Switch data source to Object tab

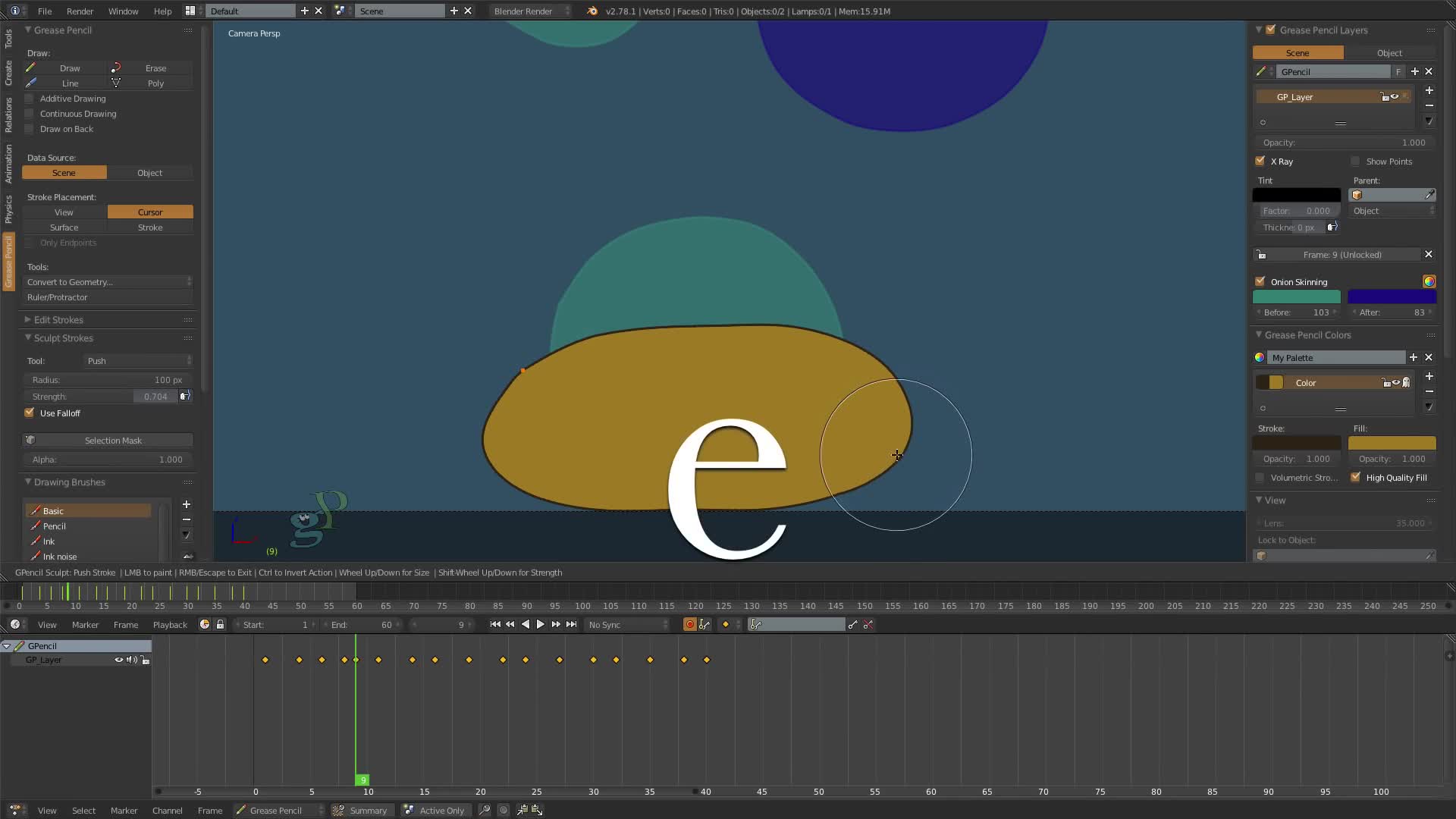tap(149, 173)
